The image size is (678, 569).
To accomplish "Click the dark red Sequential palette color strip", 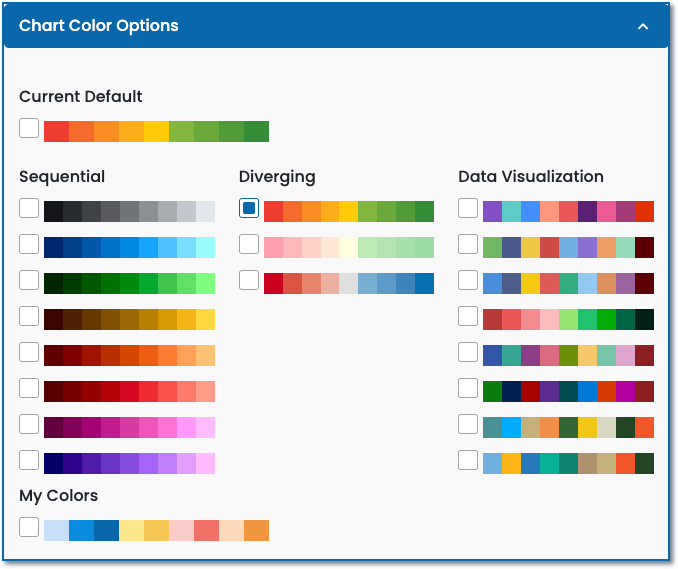I will tap(129, 391).
